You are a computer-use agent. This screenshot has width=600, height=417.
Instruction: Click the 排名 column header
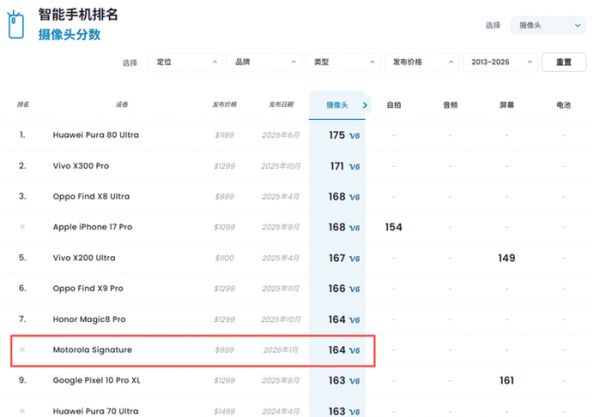[23, 104]
